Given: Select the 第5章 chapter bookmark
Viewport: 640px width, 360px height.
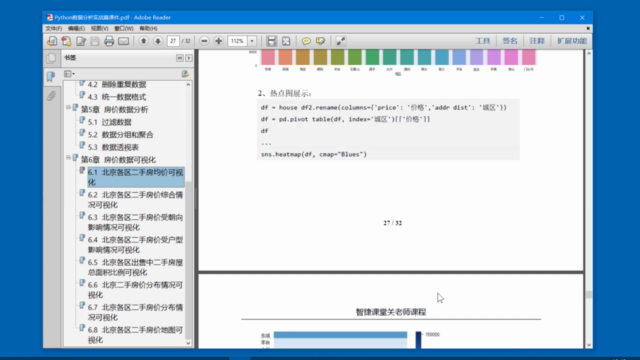Looking at the screenshot, I should point(114,109).
